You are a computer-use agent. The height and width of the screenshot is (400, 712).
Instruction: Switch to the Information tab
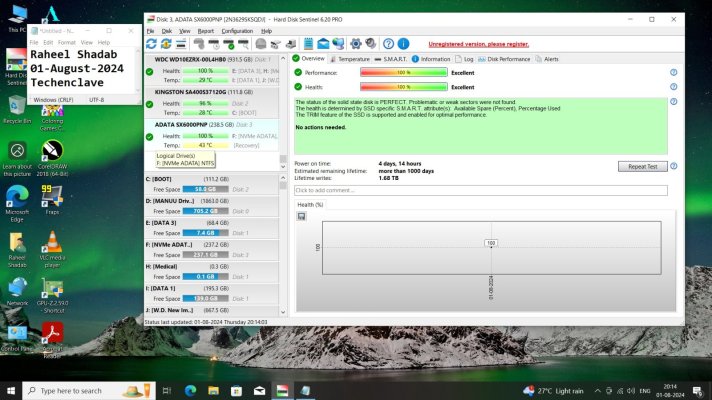431,59
